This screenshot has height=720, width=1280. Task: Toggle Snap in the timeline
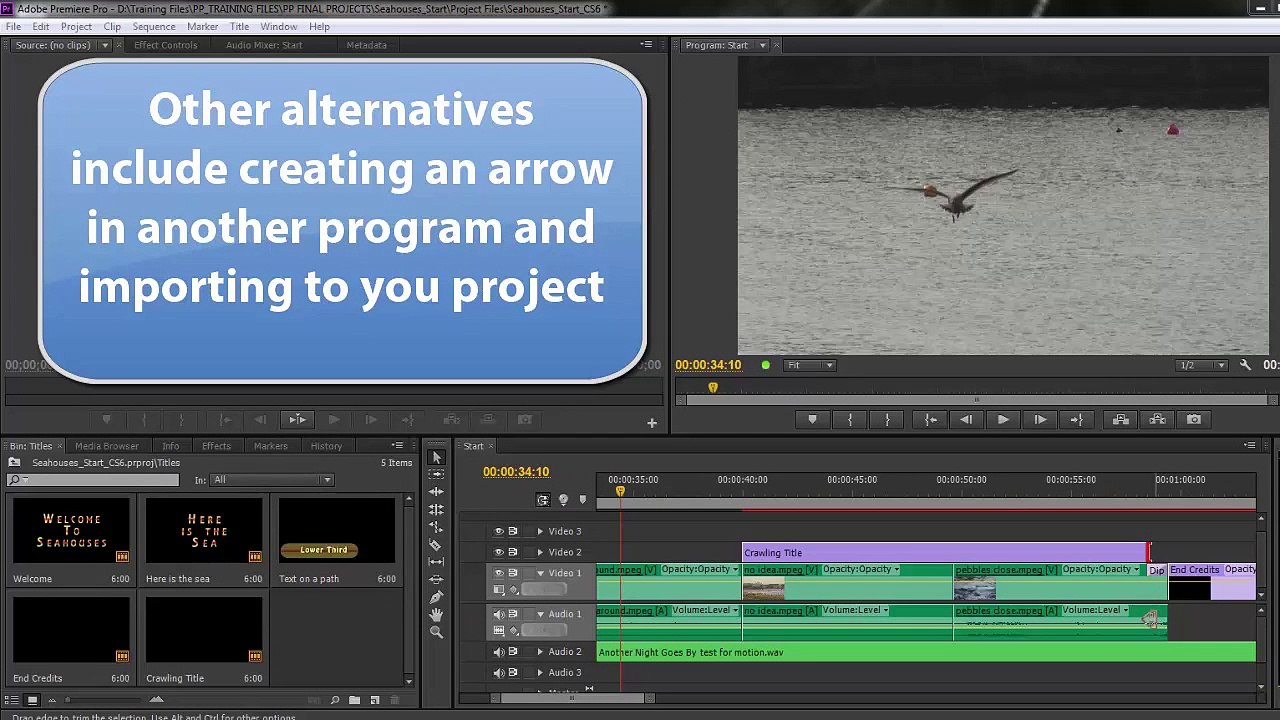click(x=543, y=499)
